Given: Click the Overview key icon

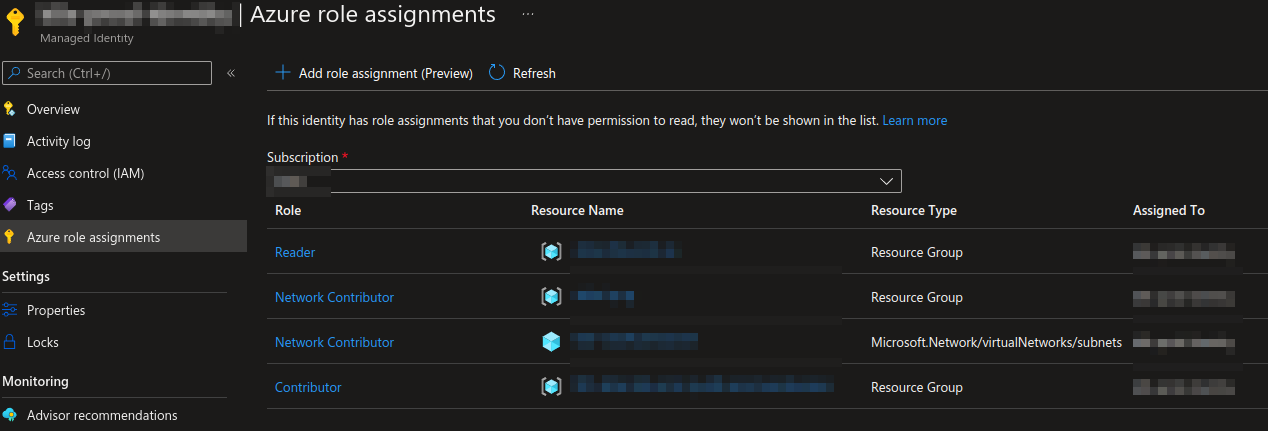Looking at the screenshot, I should [10, 109].
